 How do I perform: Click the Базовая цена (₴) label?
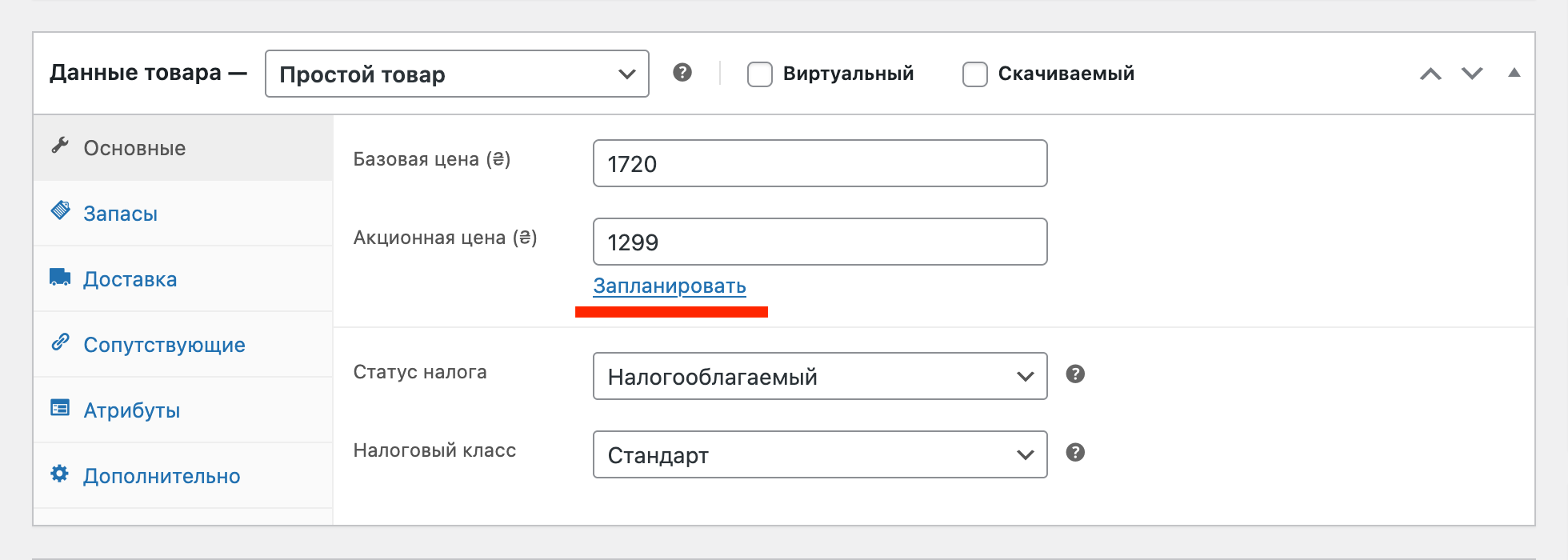pyautogui.click(x=432, y=159)
